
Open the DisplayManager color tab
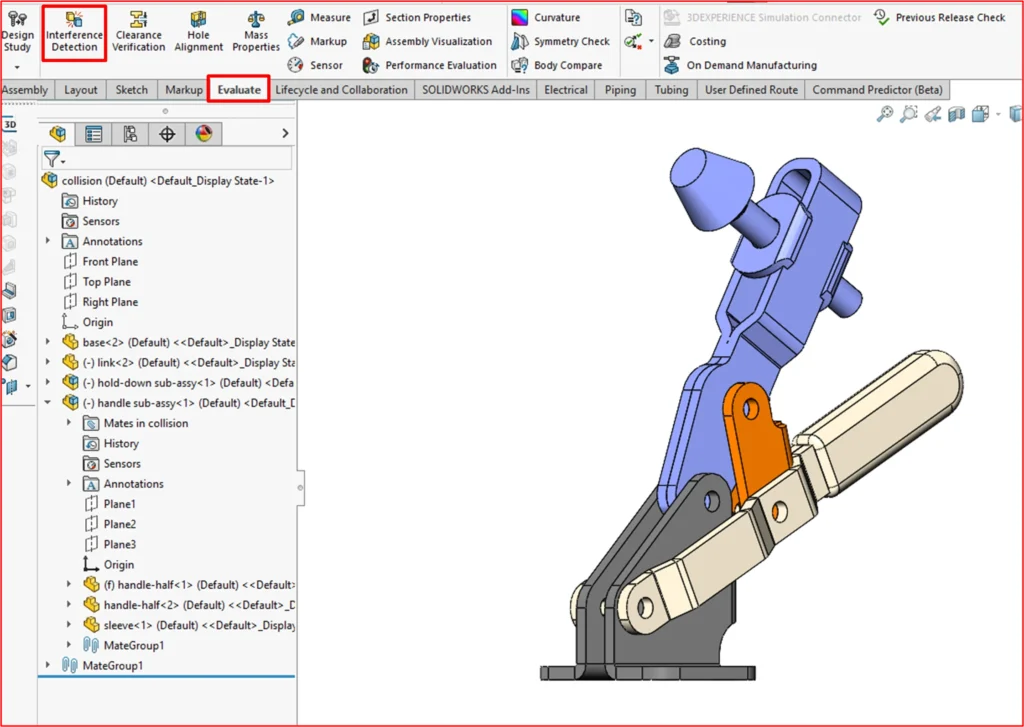(x=205, y=133)
